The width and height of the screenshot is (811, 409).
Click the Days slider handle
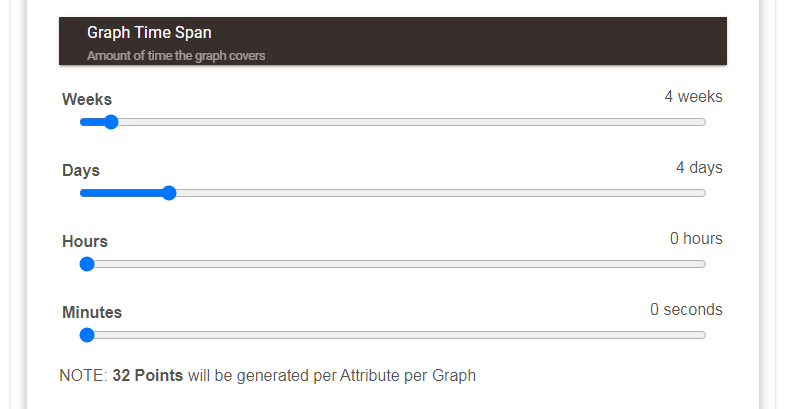[169, 193]
